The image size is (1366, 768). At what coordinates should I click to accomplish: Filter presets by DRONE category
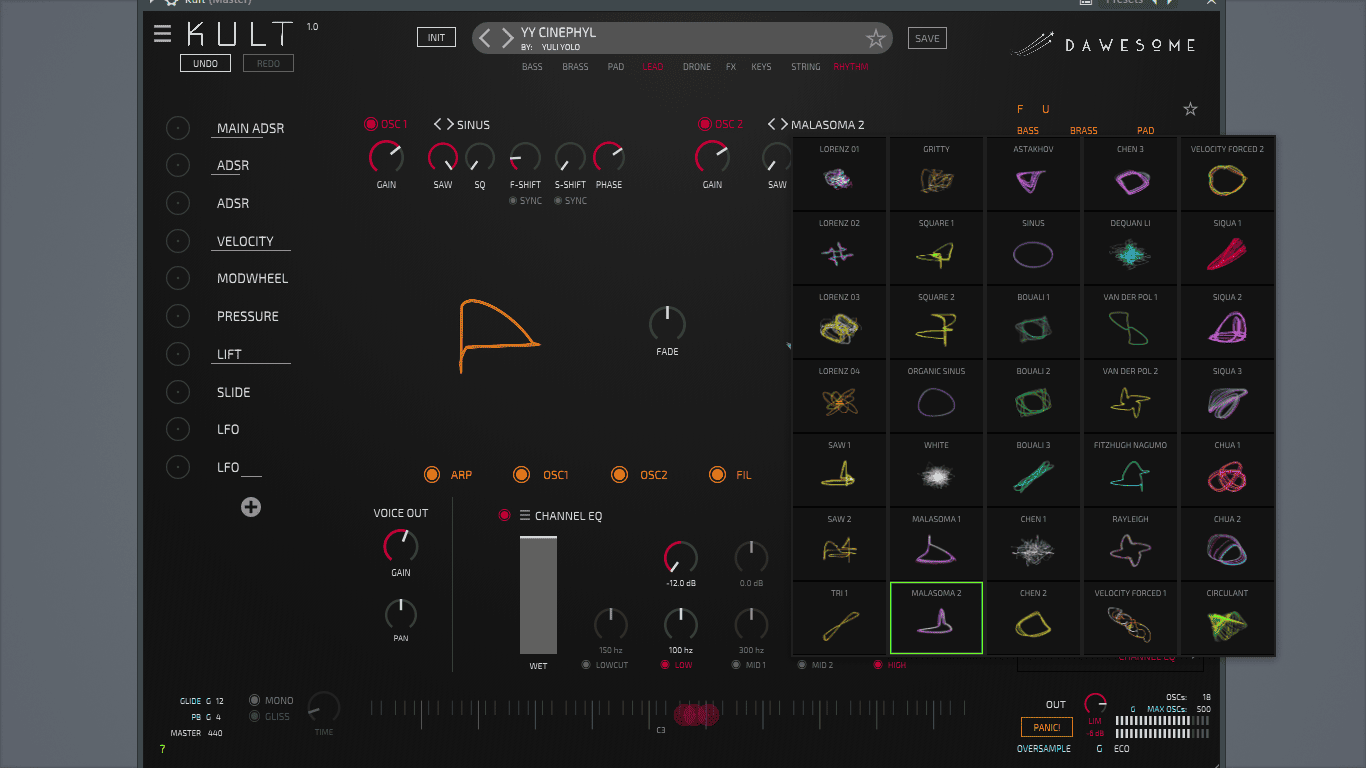[x=697, y=67]
